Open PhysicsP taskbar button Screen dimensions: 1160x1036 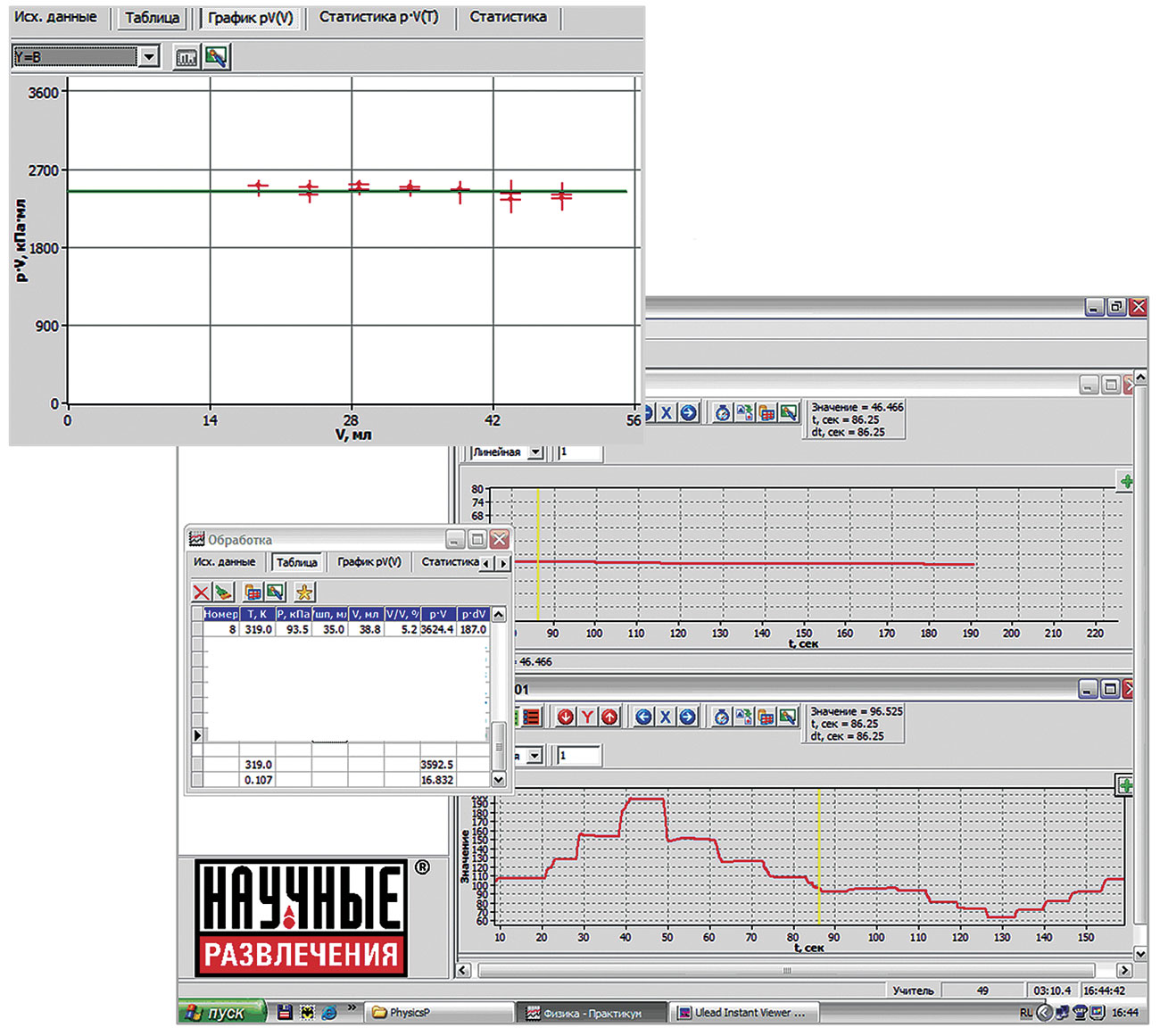437,1013
